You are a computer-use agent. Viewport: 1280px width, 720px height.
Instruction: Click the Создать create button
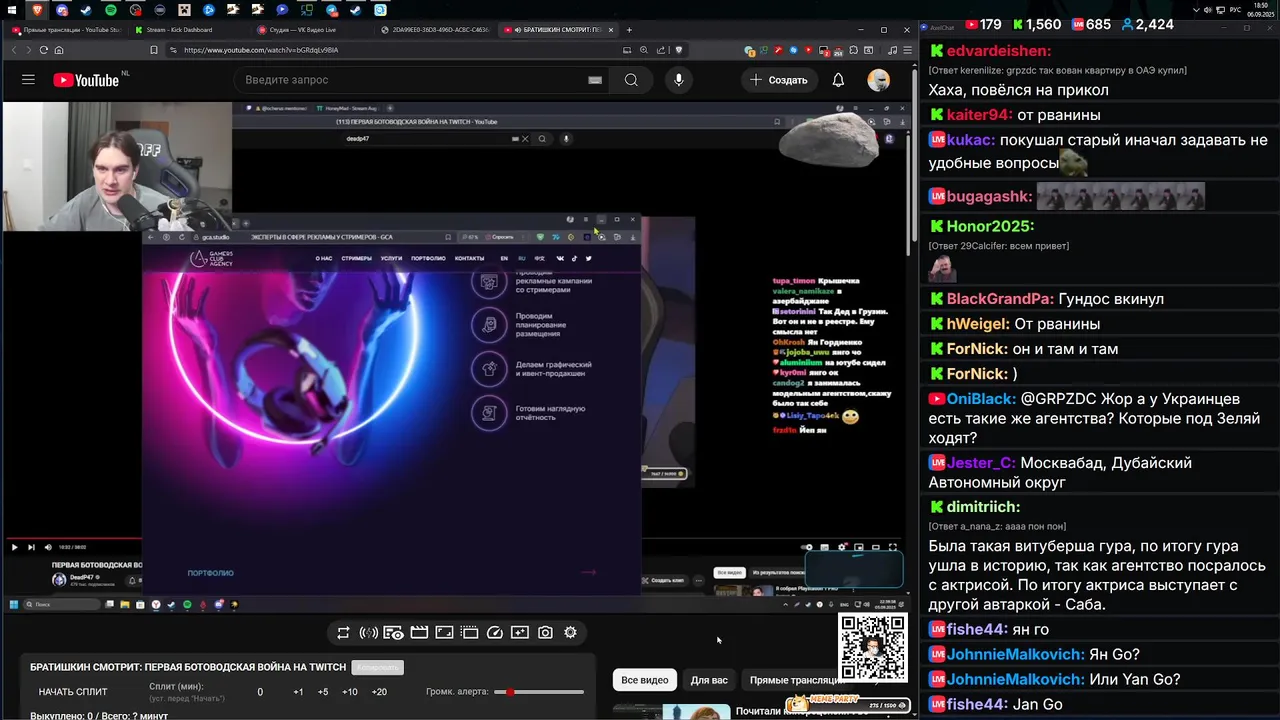coord(779,80)
